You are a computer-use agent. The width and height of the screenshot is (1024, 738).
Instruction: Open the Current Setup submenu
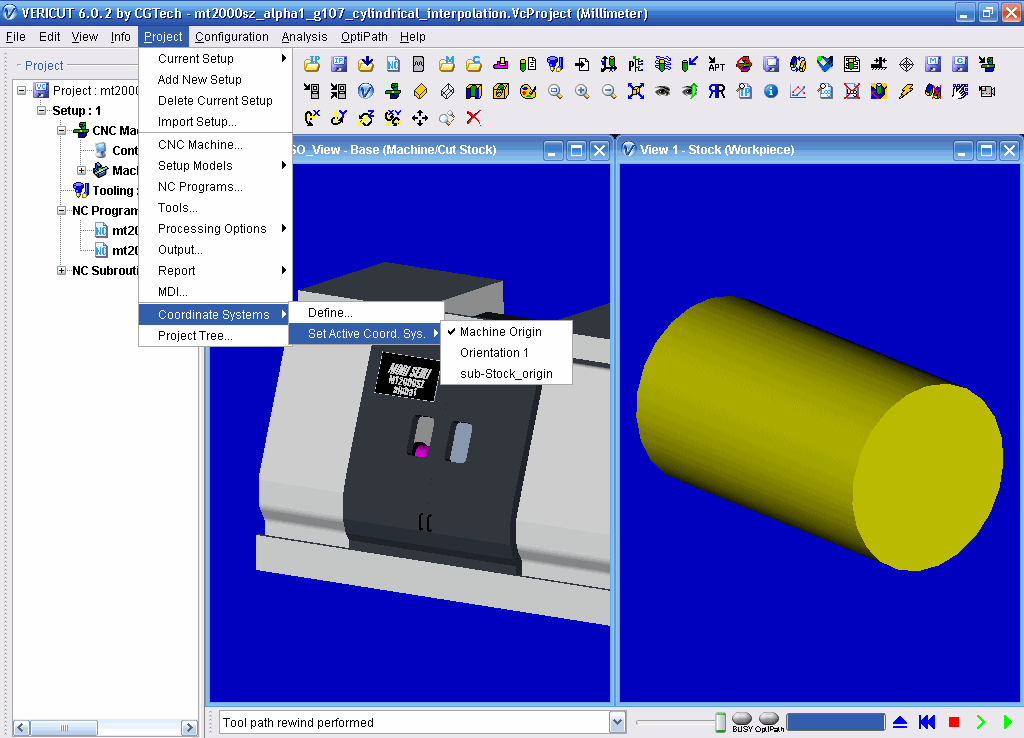(215, 59)
